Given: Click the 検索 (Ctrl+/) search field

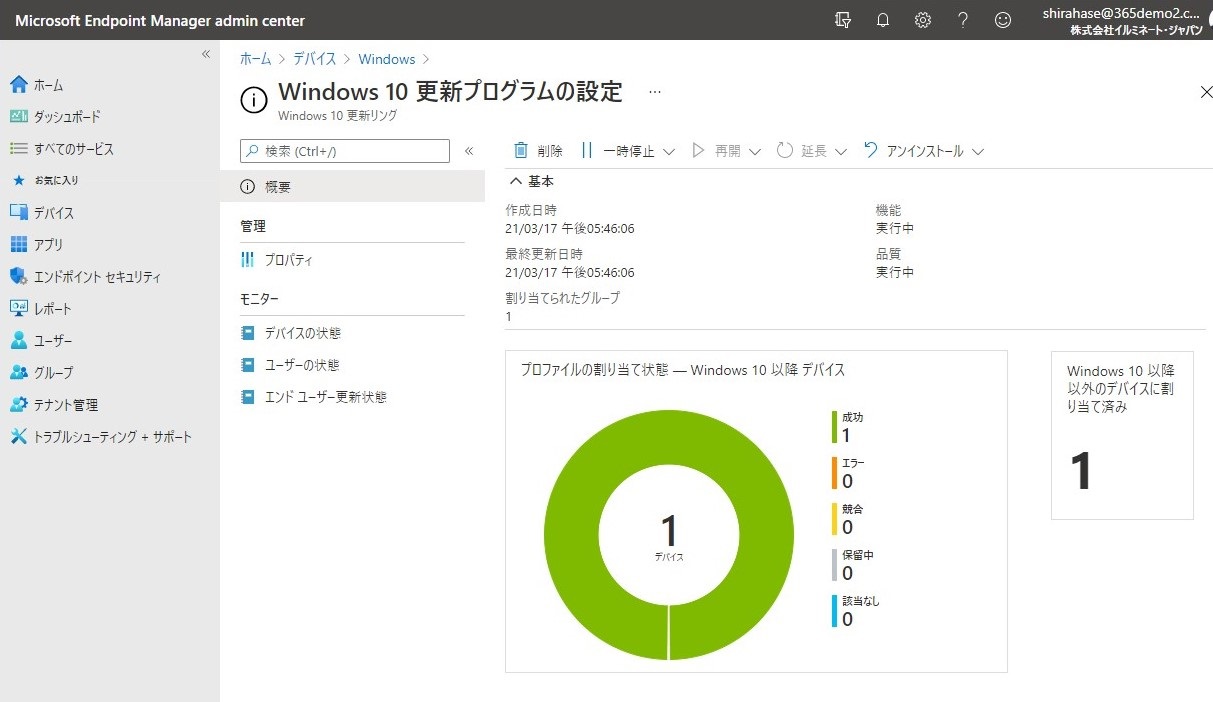Looking at the screenshot, I should coord(345,151).
